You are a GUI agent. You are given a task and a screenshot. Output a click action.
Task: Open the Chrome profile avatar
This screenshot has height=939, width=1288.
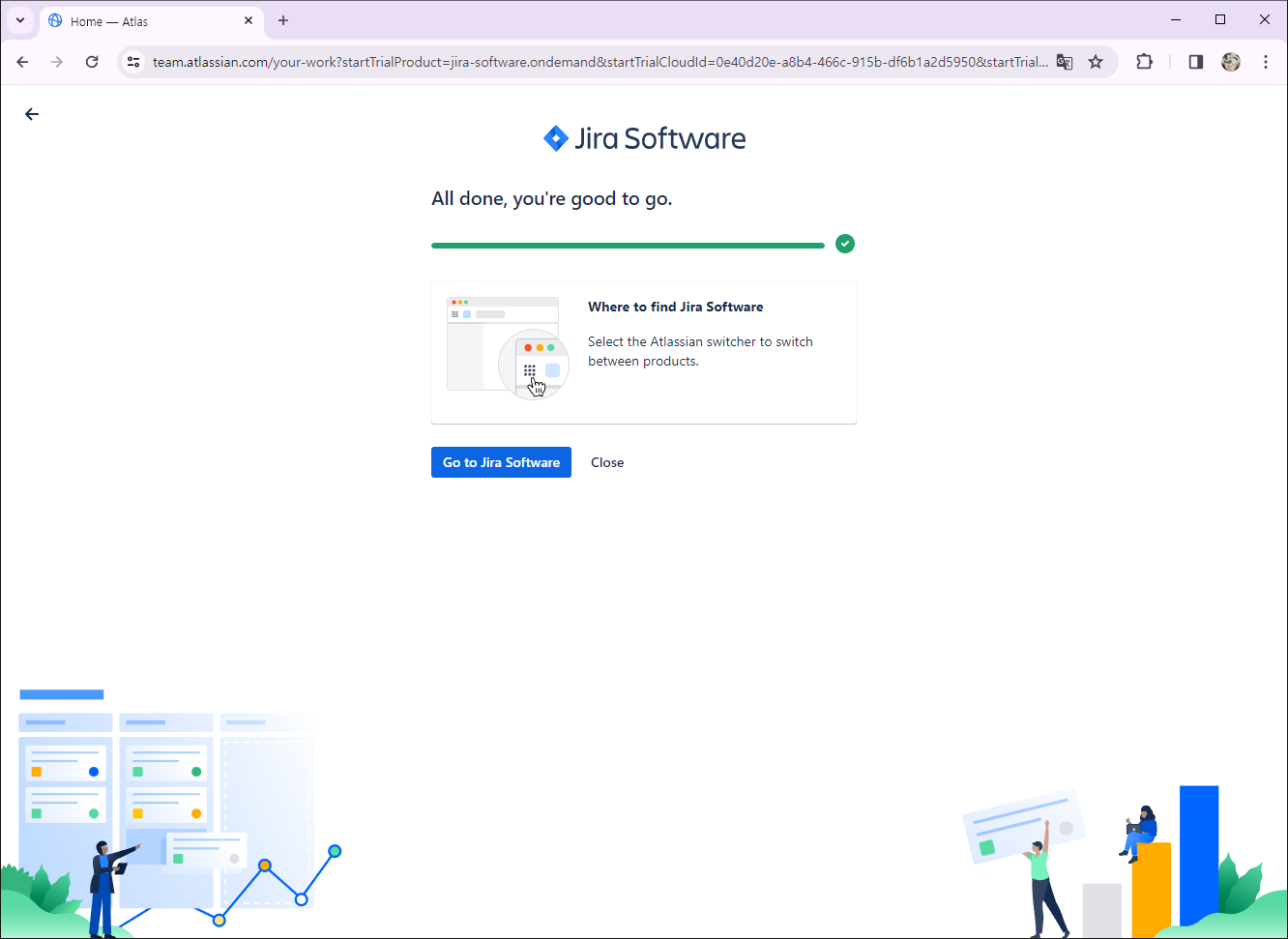1231,62
